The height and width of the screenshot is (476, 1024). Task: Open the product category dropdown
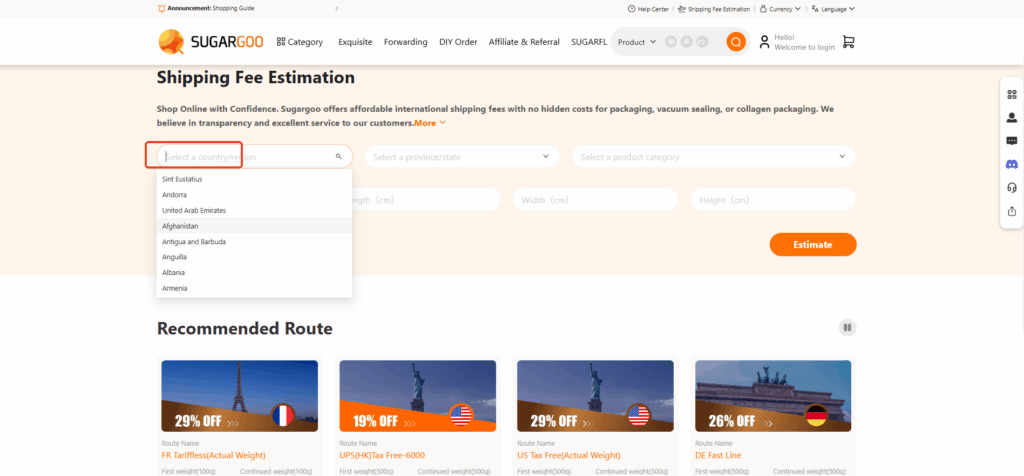(714, 157)
